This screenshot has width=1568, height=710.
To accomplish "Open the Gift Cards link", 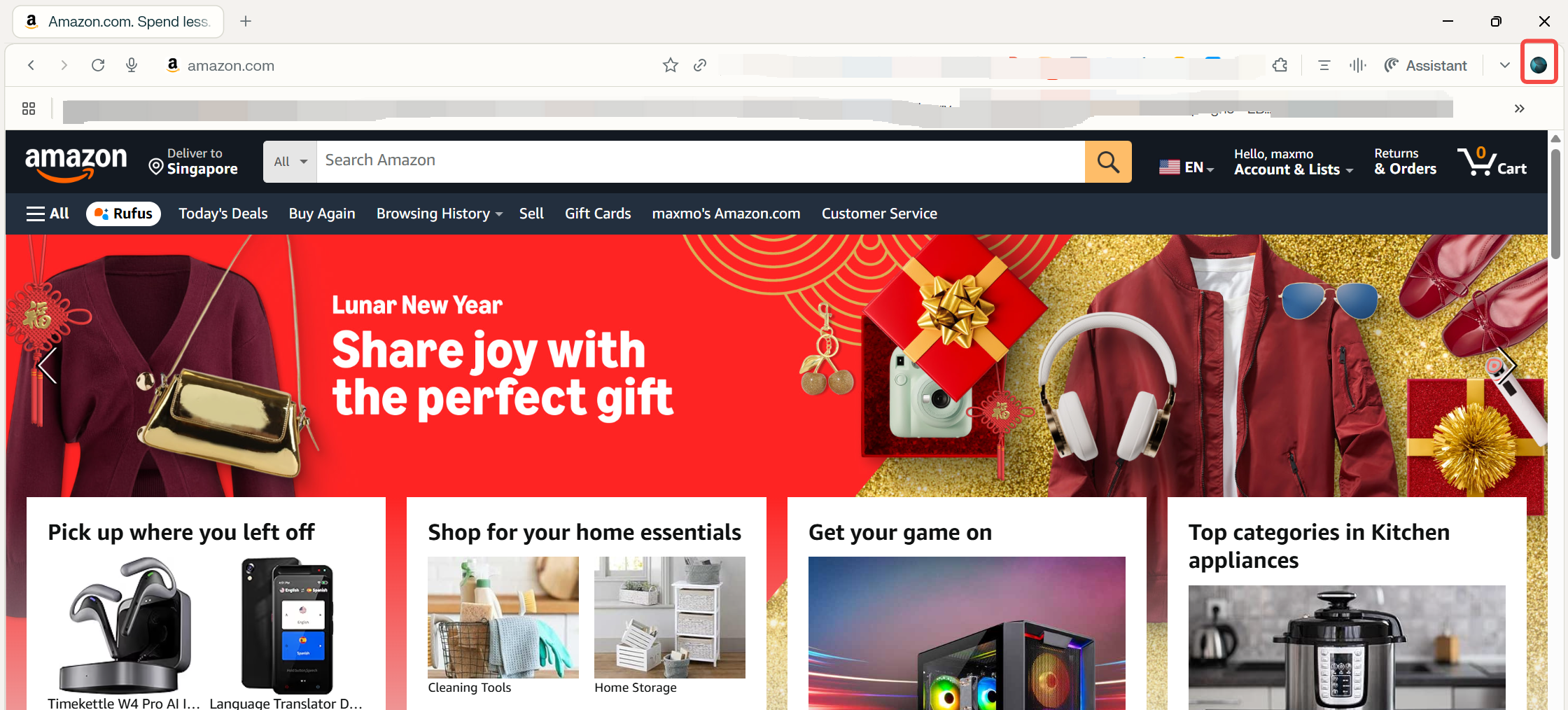I will click(x=598, y=214).
